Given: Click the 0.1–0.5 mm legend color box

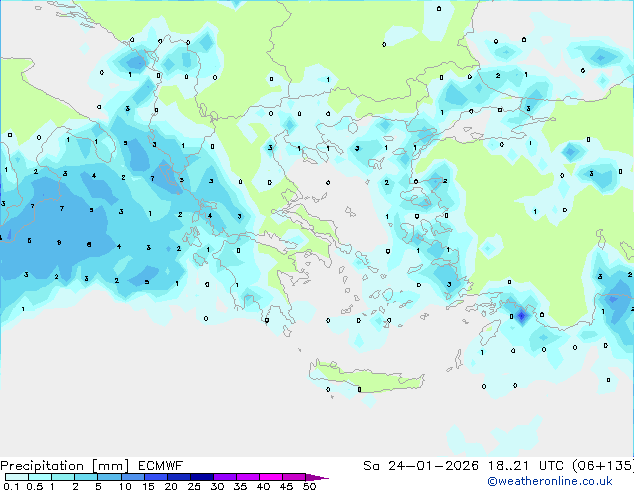Looking at the screenshot, I should click(x=17, y=477).
